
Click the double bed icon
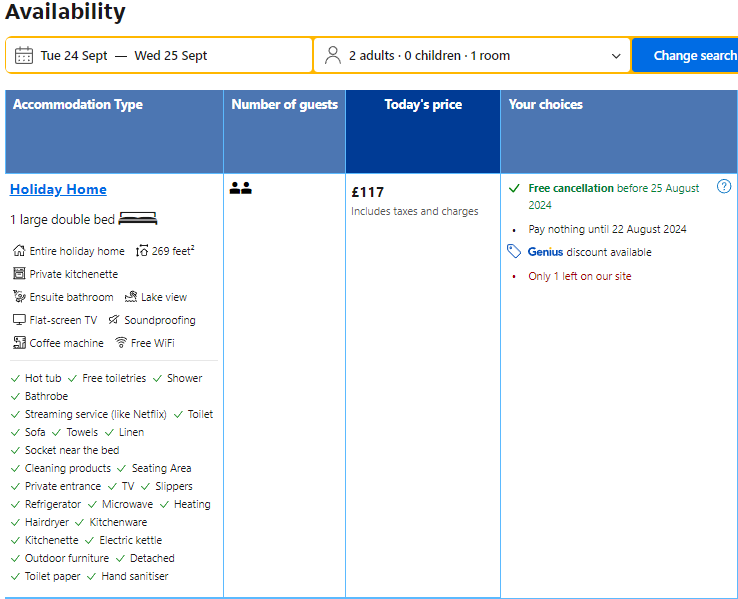tap(138, 218)
